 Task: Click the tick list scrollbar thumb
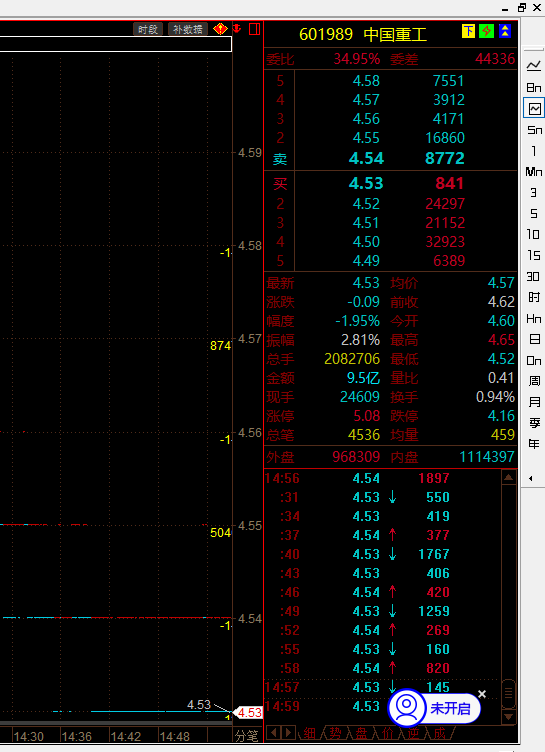tap(509, 693)
